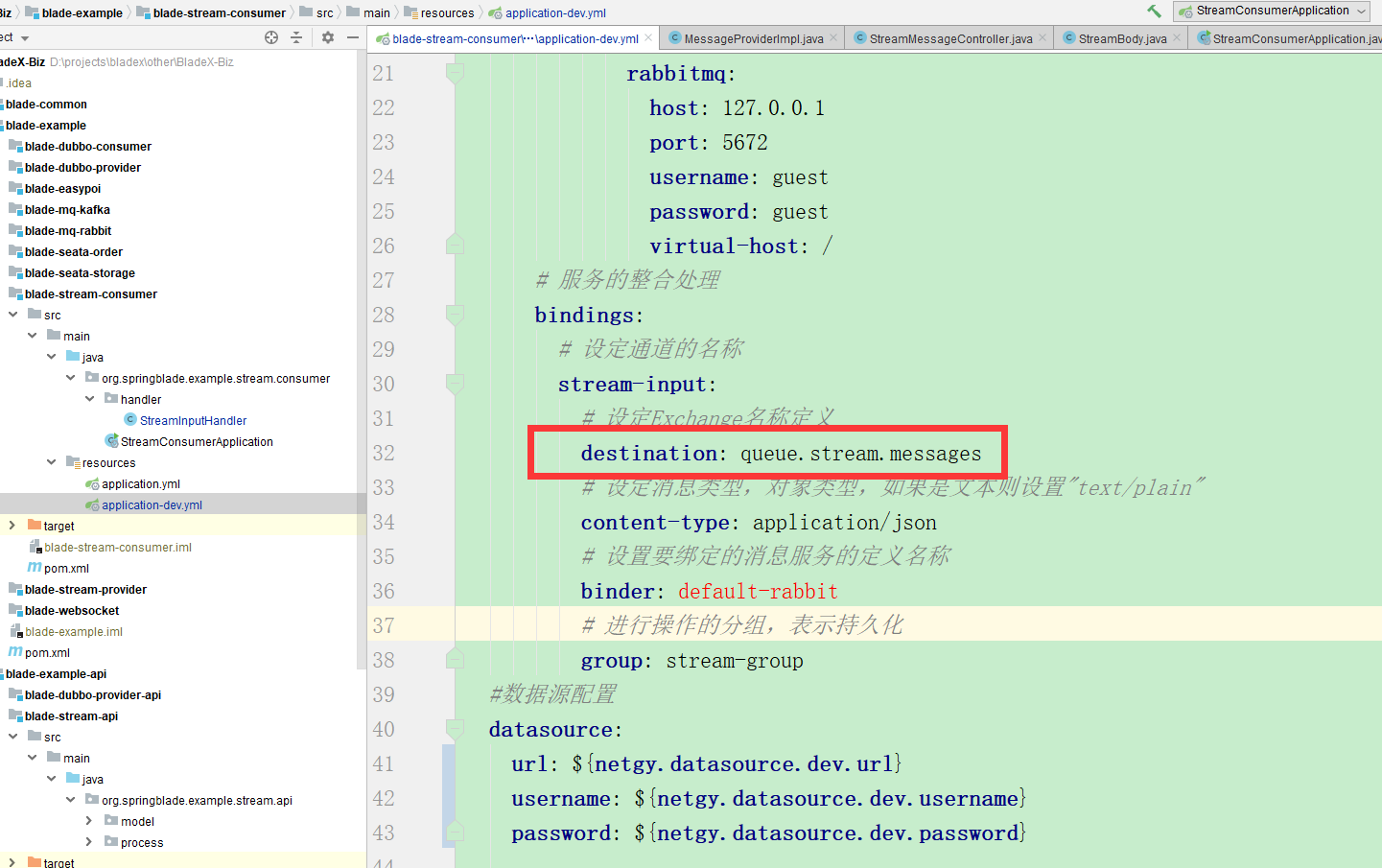Click the blade-dubbo-provider-api module folder icon
Image resolution: width=1382 pixels, height=868 pixels.
pos(15,694)
